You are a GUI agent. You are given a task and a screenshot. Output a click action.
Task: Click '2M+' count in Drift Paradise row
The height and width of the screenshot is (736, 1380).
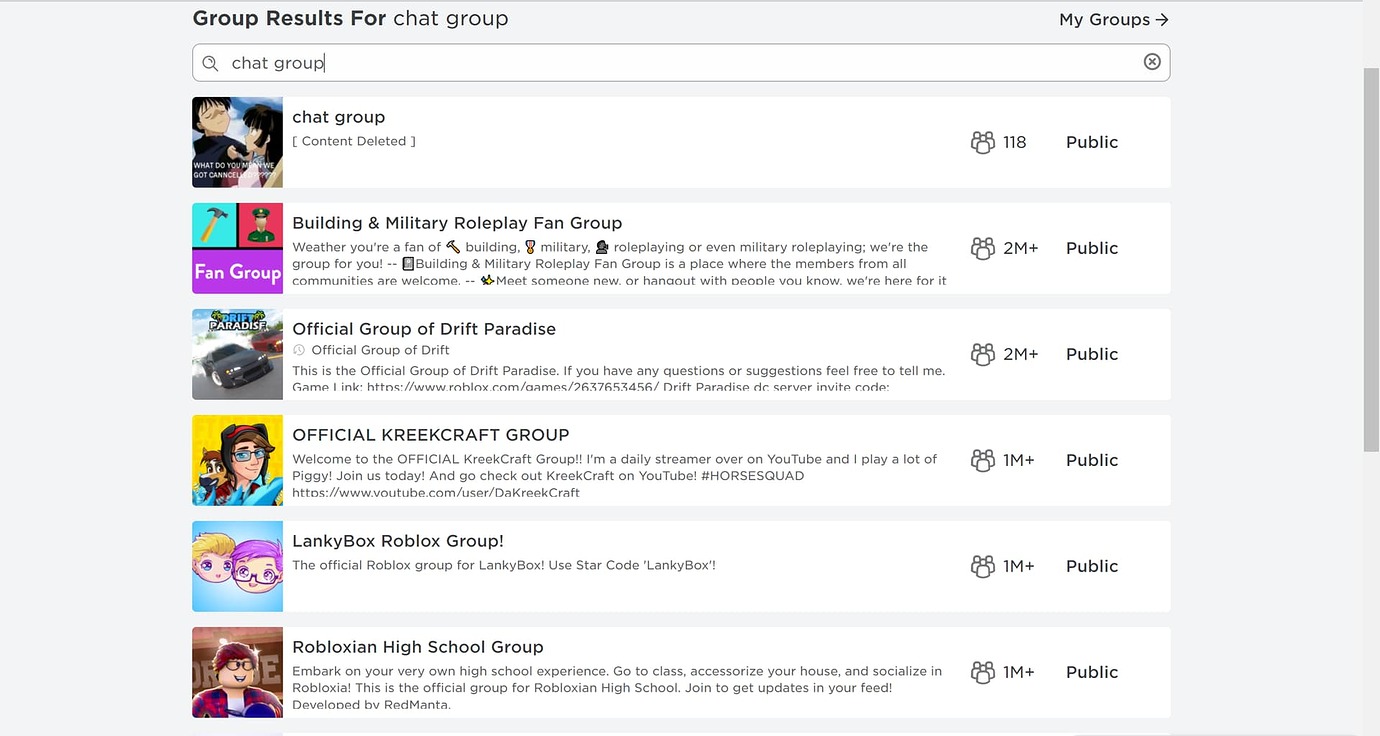tap(1021, 354)
